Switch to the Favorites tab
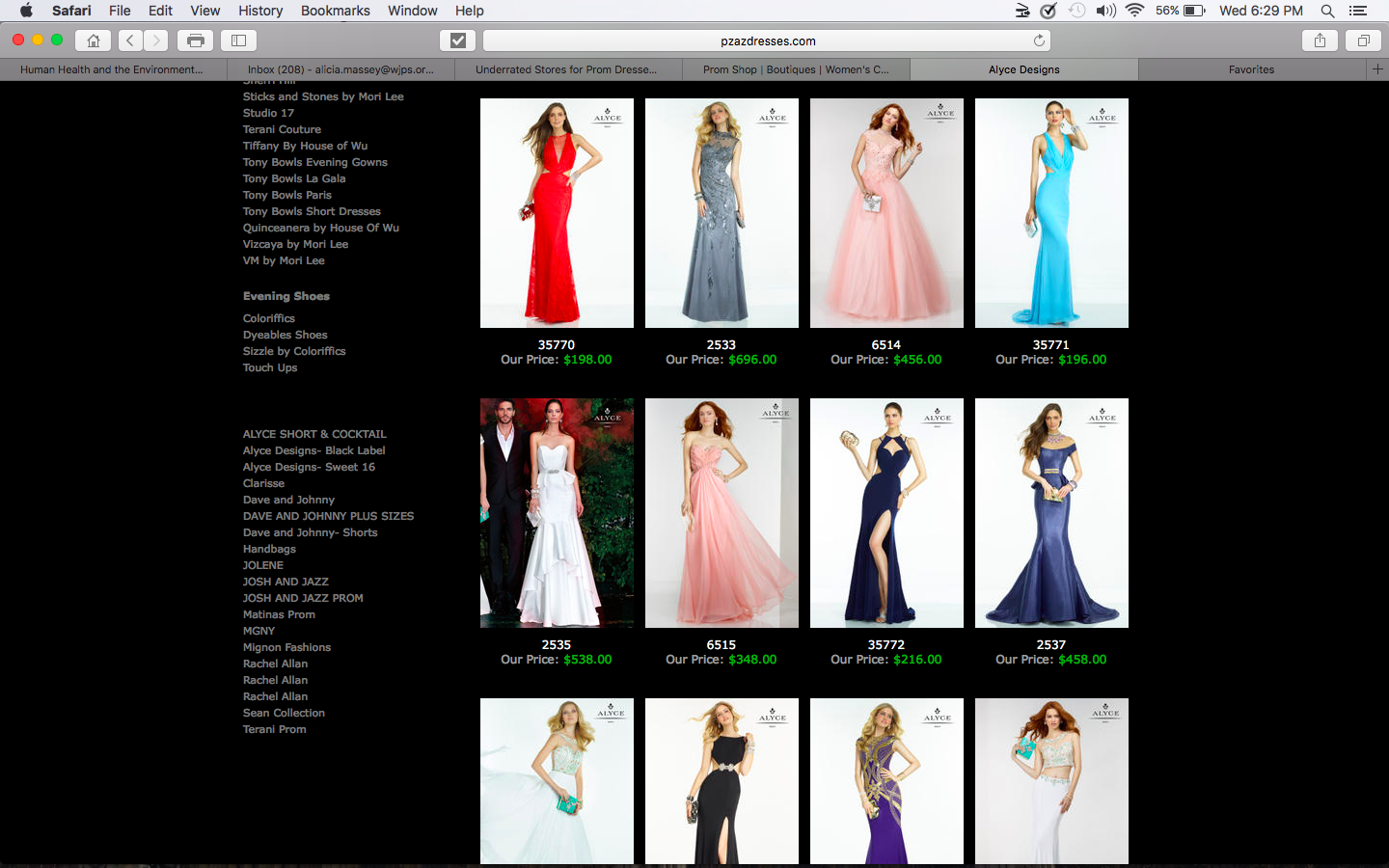The image size is (1389, 868). [x=1252, y=69]
